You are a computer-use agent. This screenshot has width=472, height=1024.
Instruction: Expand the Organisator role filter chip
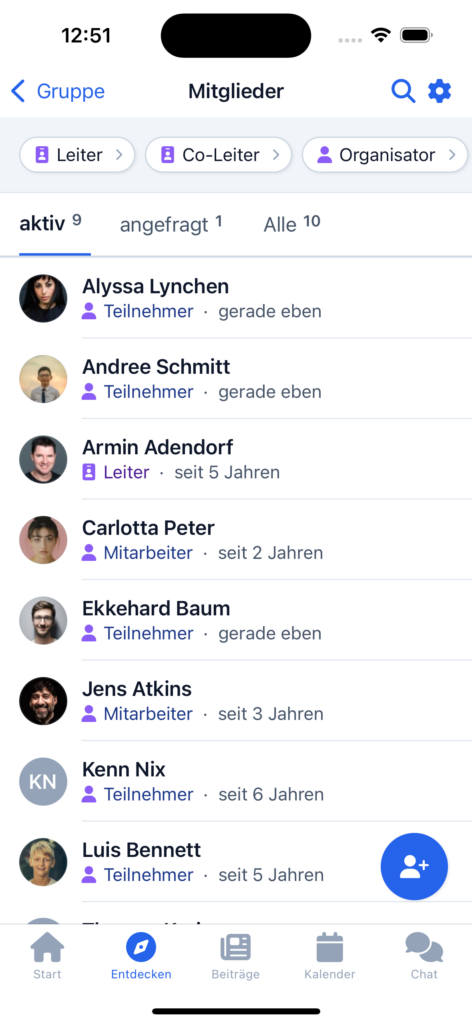point(385,155)
